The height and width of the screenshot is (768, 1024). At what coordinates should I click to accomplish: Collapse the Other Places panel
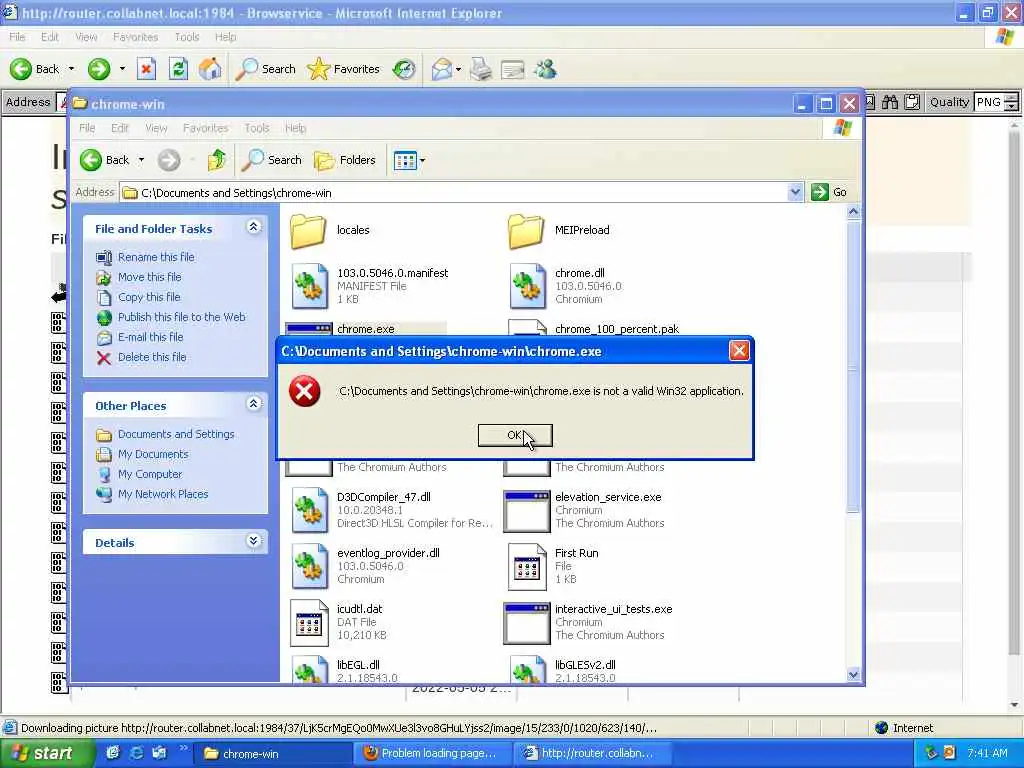[x=253, y=404]
